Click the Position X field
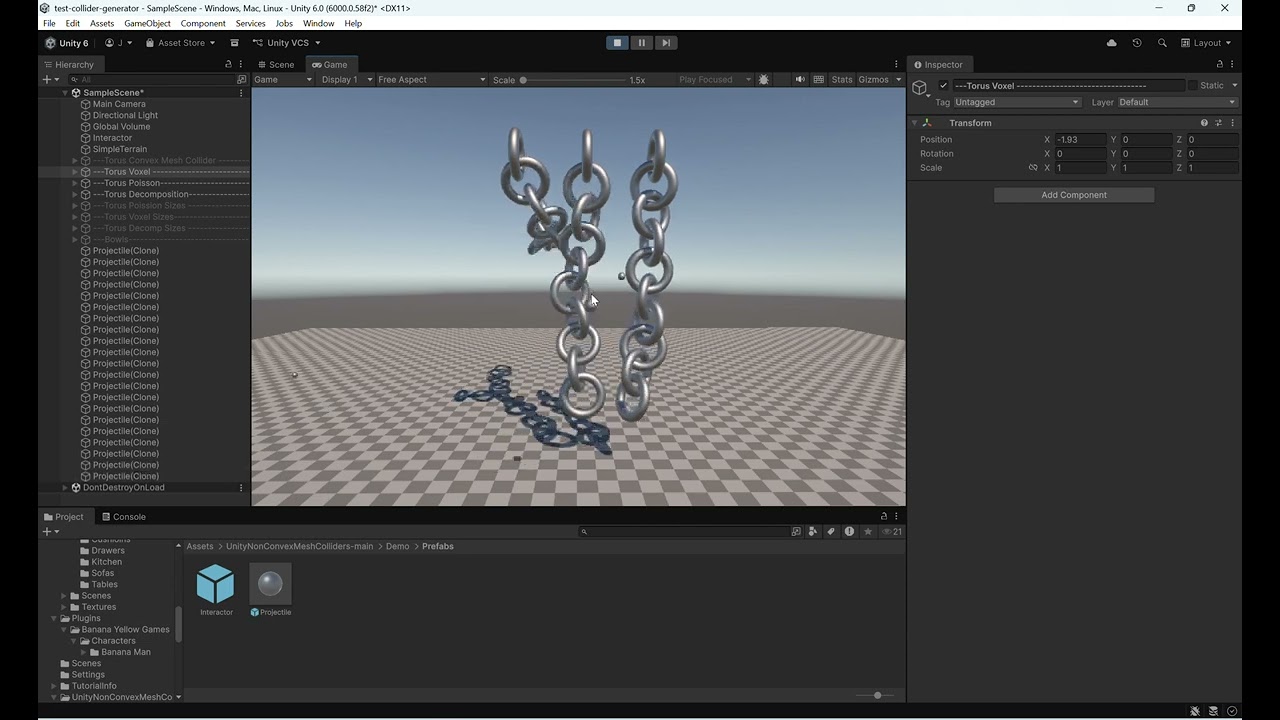 pyautogui.click(x=1080, y=140)
